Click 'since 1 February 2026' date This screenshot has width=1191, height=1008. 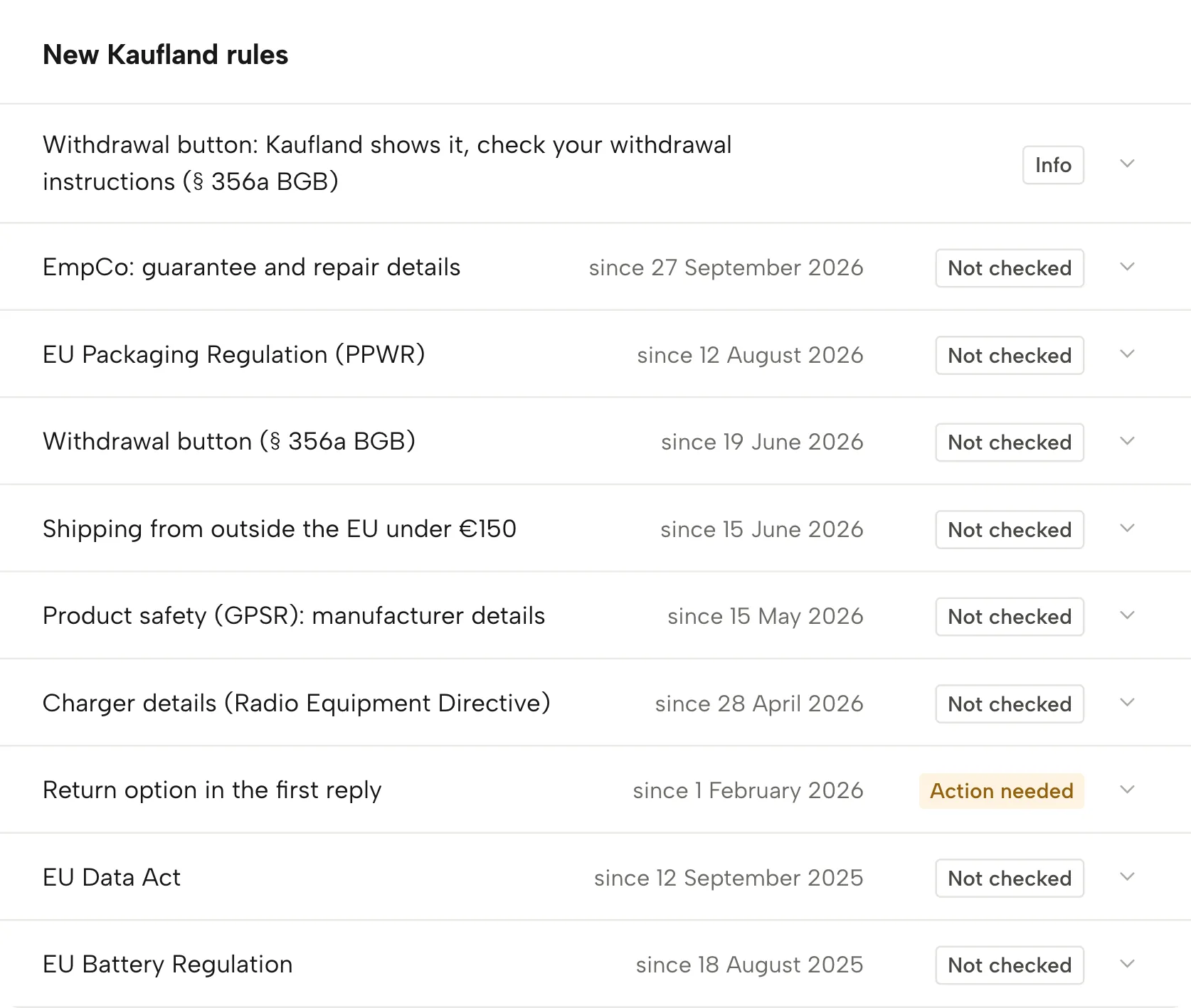pyautogui.click(x=748, y=790)
